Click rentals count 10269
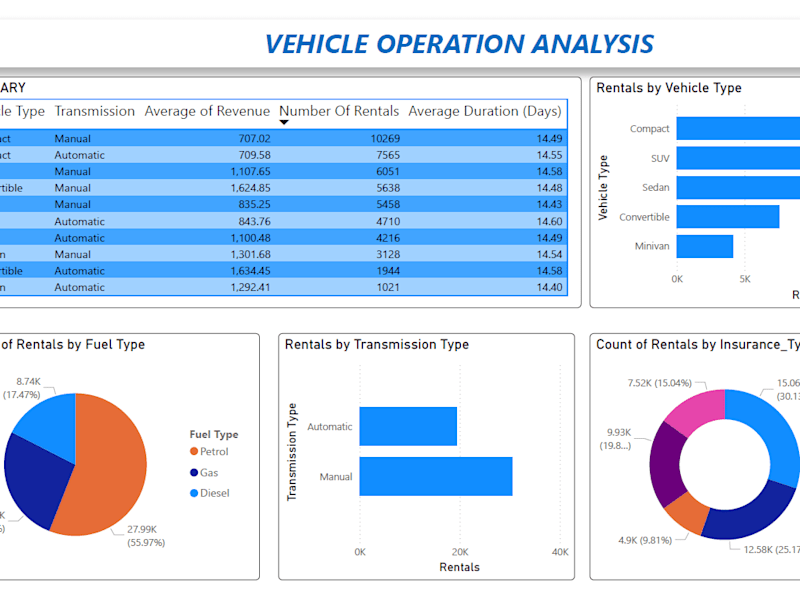The height and width of the screenshot is (600, 800). (385, 138)
